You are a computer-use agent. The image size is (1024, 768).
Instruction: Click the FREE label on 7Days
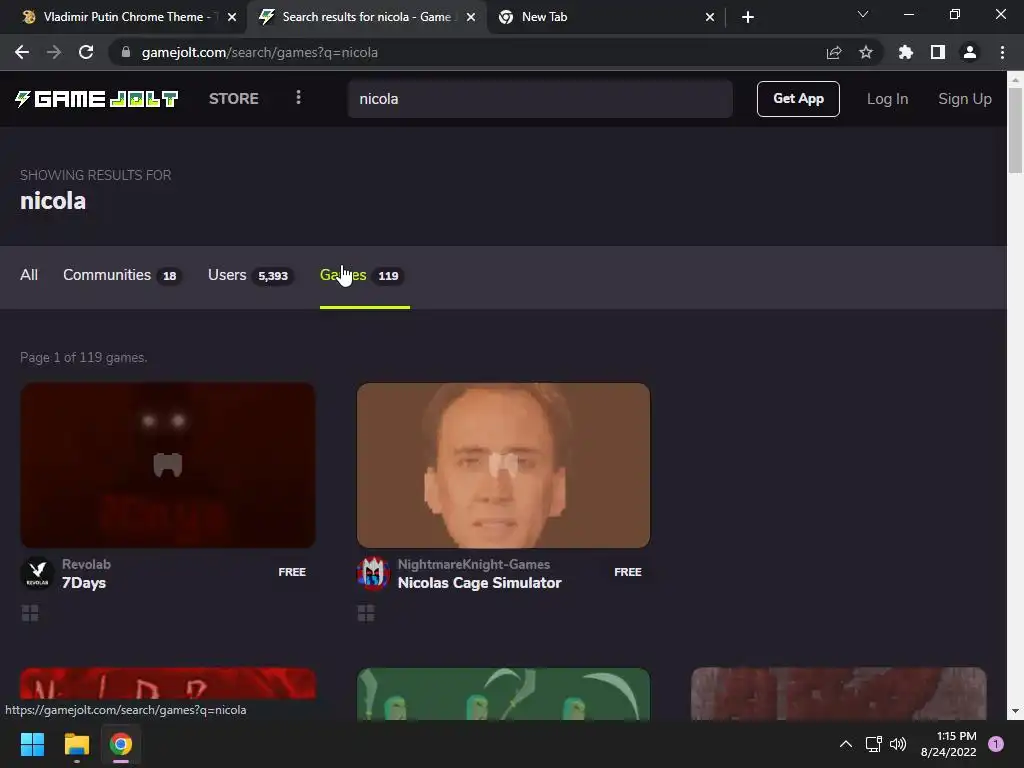(292, 572)
